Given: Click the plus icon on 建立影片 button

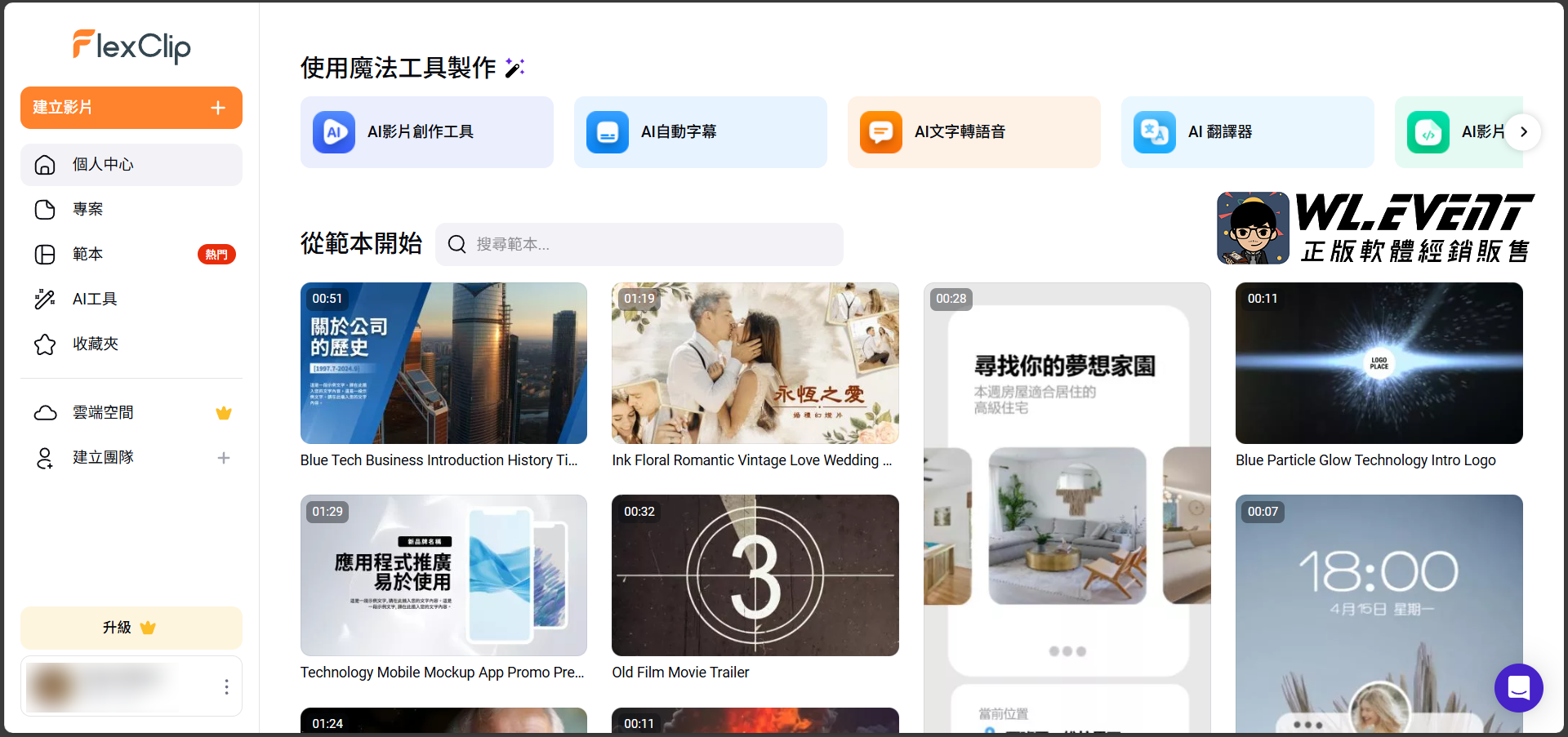Looking at the screenshot, I should click(218, 108).
